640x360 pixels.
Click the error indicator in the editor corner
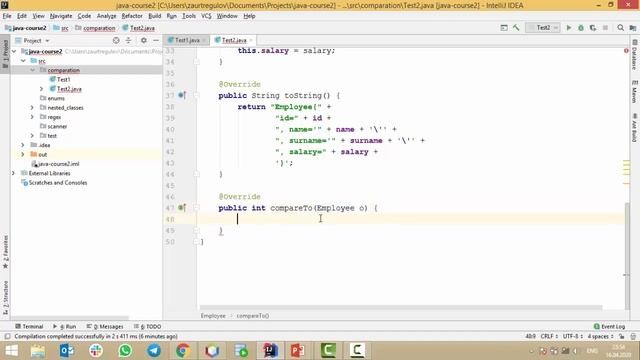[626, 51]
